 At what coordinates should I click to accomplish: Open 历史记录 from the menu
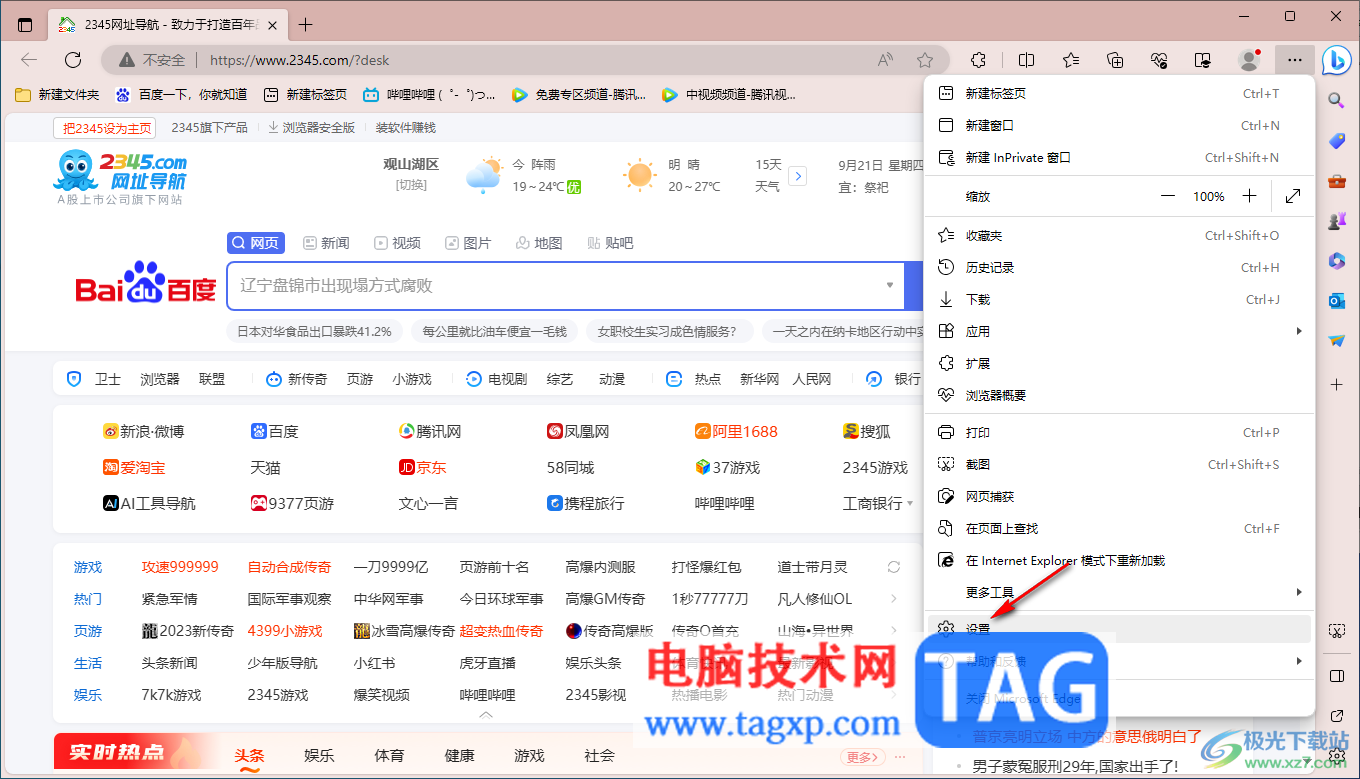1119,267
